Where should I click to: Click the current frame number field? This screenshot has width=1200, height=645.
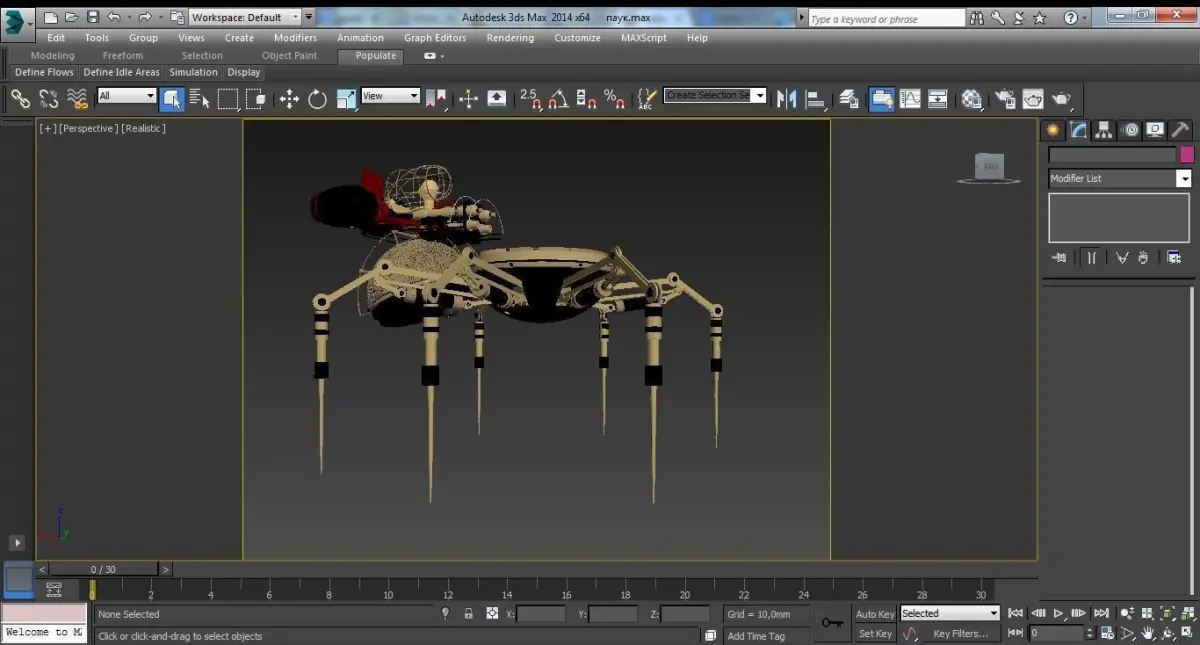point(1058,633)
